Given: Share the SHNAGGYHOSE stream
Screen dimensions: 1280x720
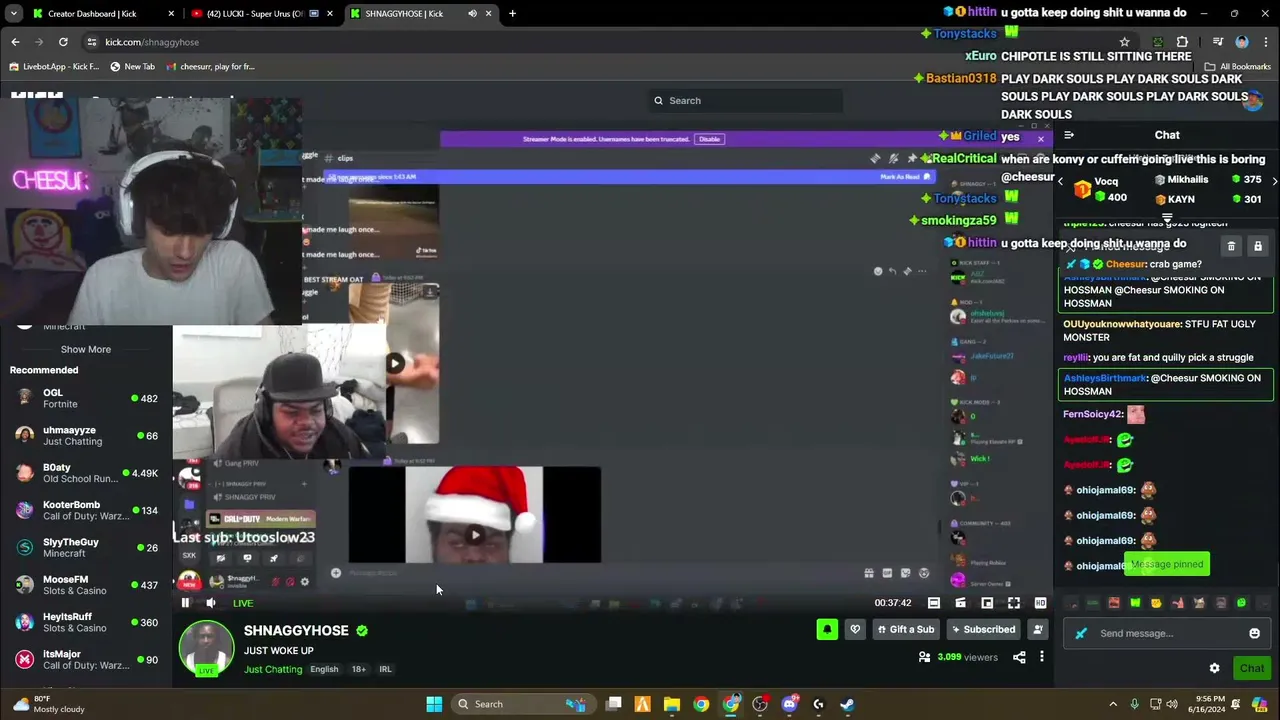Looking at the screenshot, I should [x=1019, y=657].
